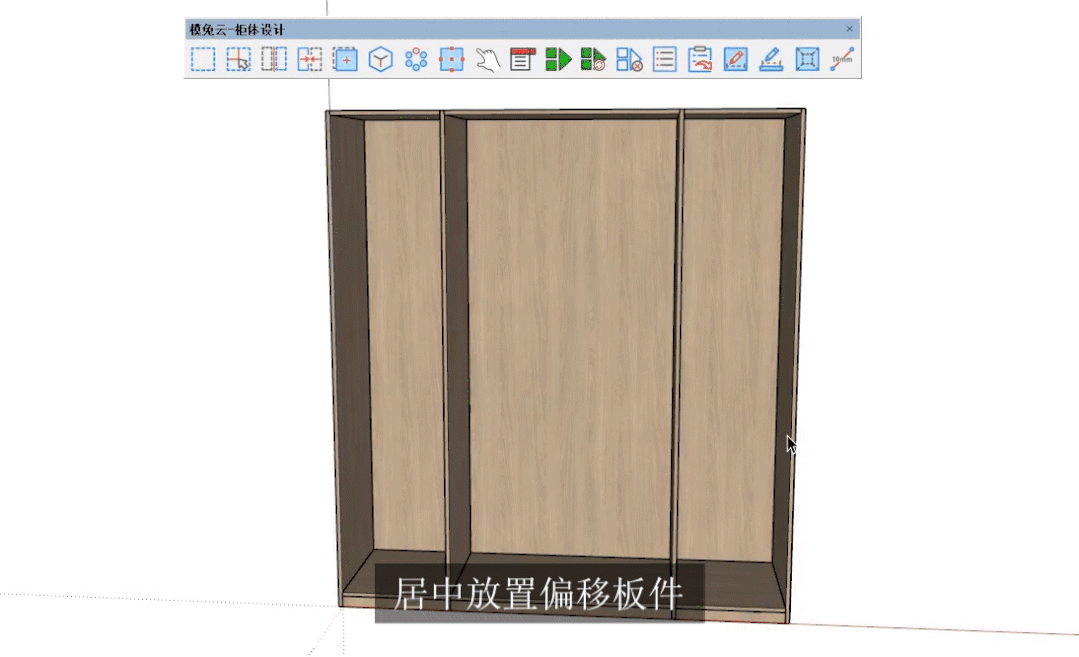
Task: Click the clipboard with red arrow icon
Action: click(700, 60)
